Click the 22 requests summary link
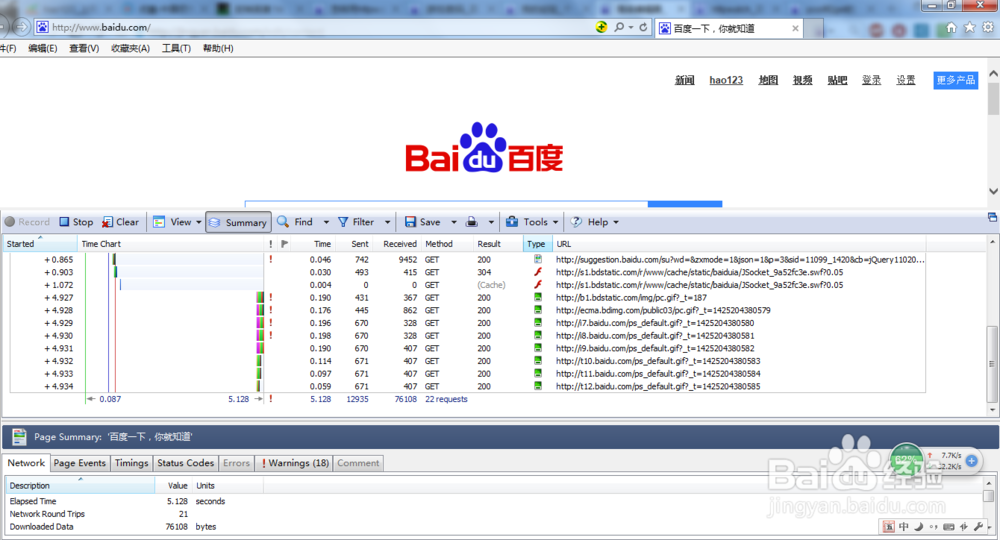This screenshot has width=1000, height=540. tap(446, 399)
